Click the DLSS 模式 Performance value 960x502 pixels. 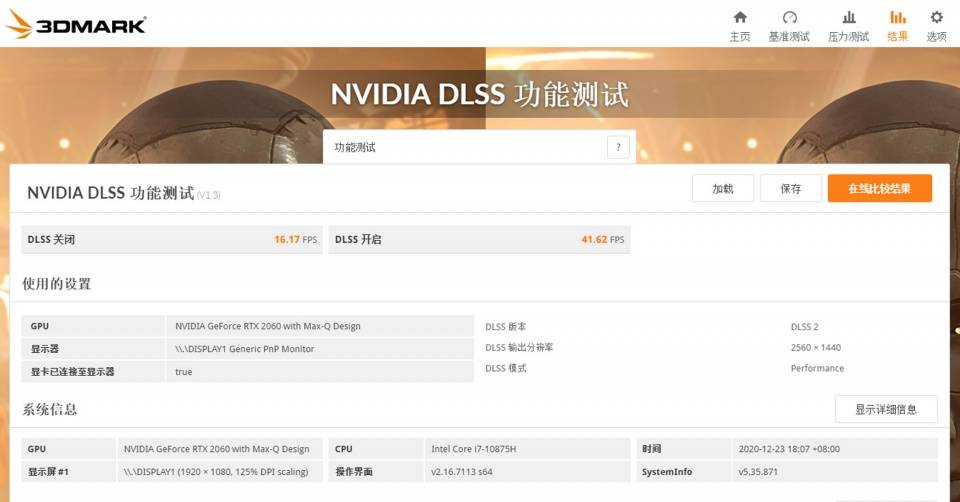(817, 368)
